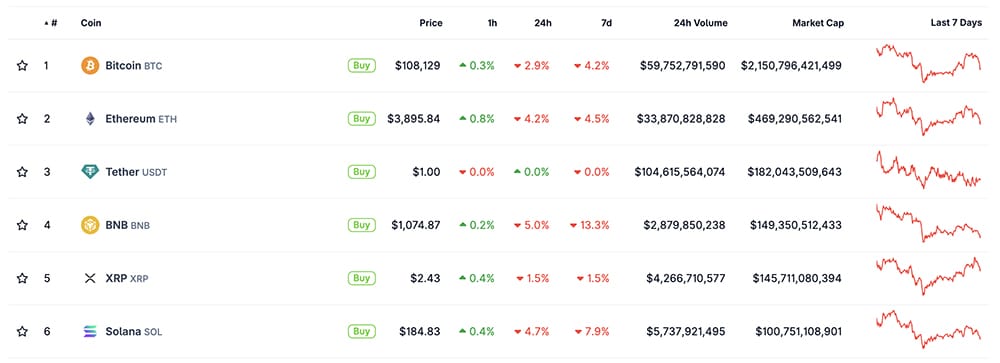Click the Bitcoin coin logo icon

[90, 66]
